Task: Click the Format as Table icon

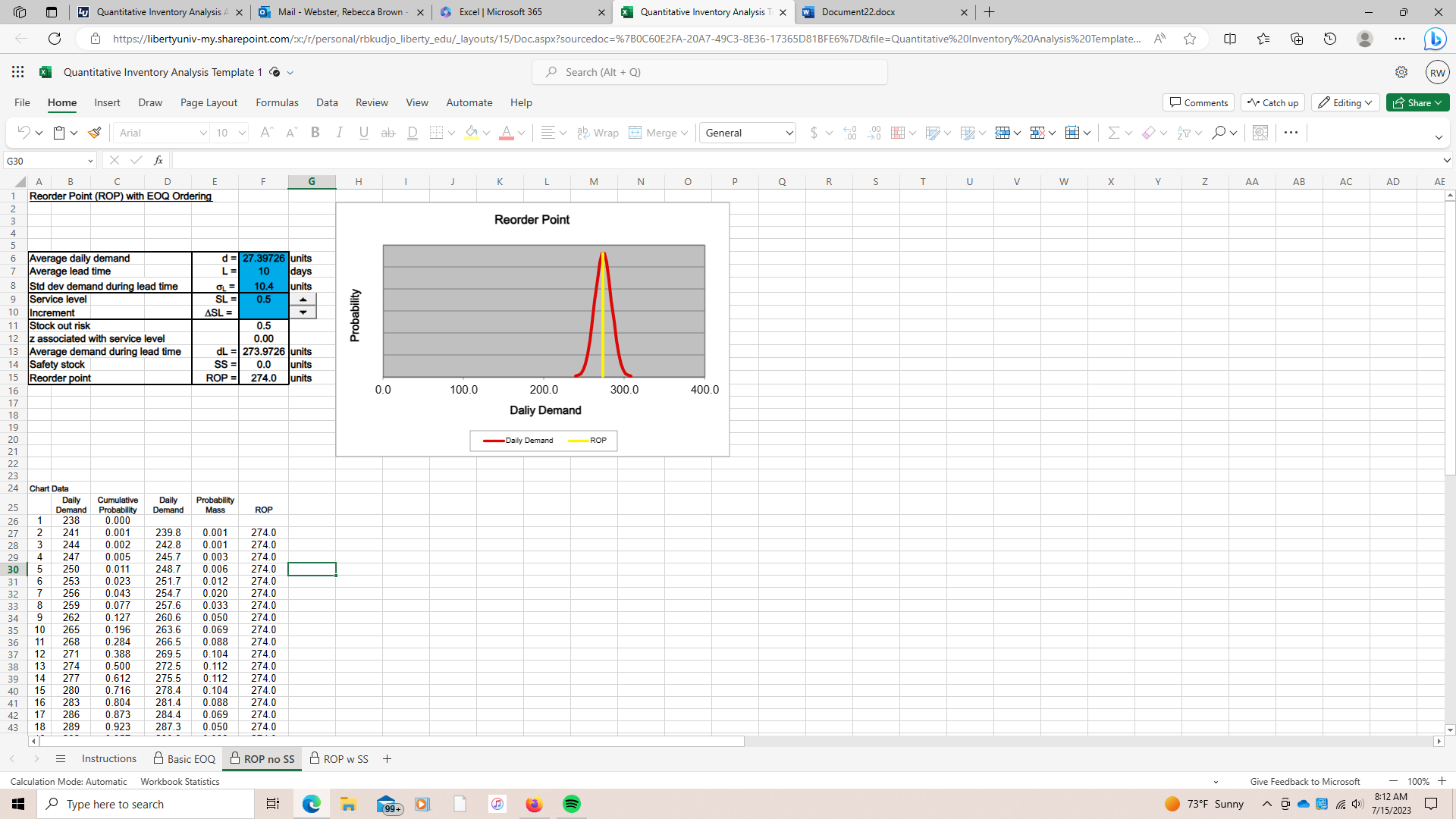Action: tap(933, 133)
